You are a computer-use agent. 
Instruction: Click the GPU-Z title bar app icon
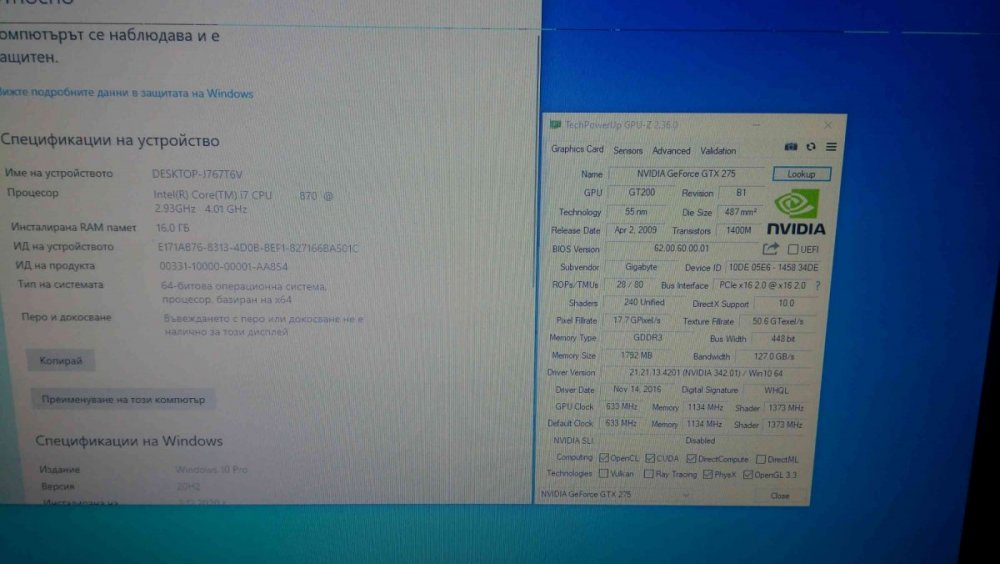click(555, 125)
